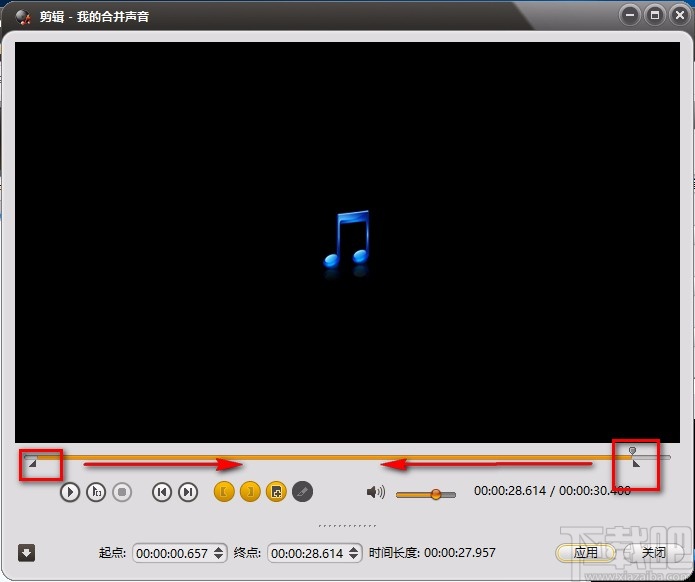Close the dialog with the 关闭 button
Viewport: 695px width, 582px height.
point(653,553)
